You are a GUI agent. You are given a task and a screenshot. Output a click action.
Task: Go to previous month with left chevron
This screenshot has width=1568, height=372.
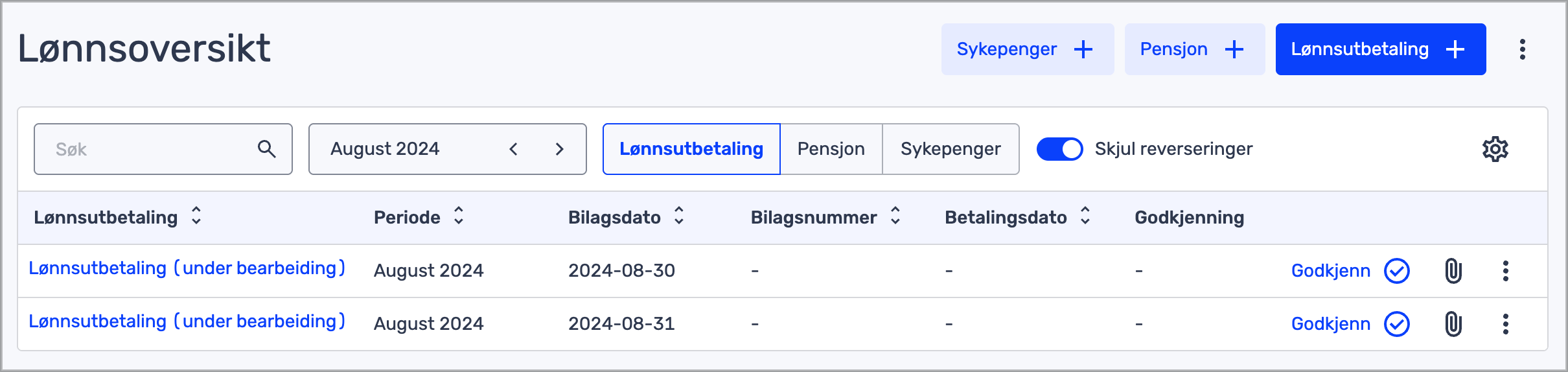tap(513, 149)
